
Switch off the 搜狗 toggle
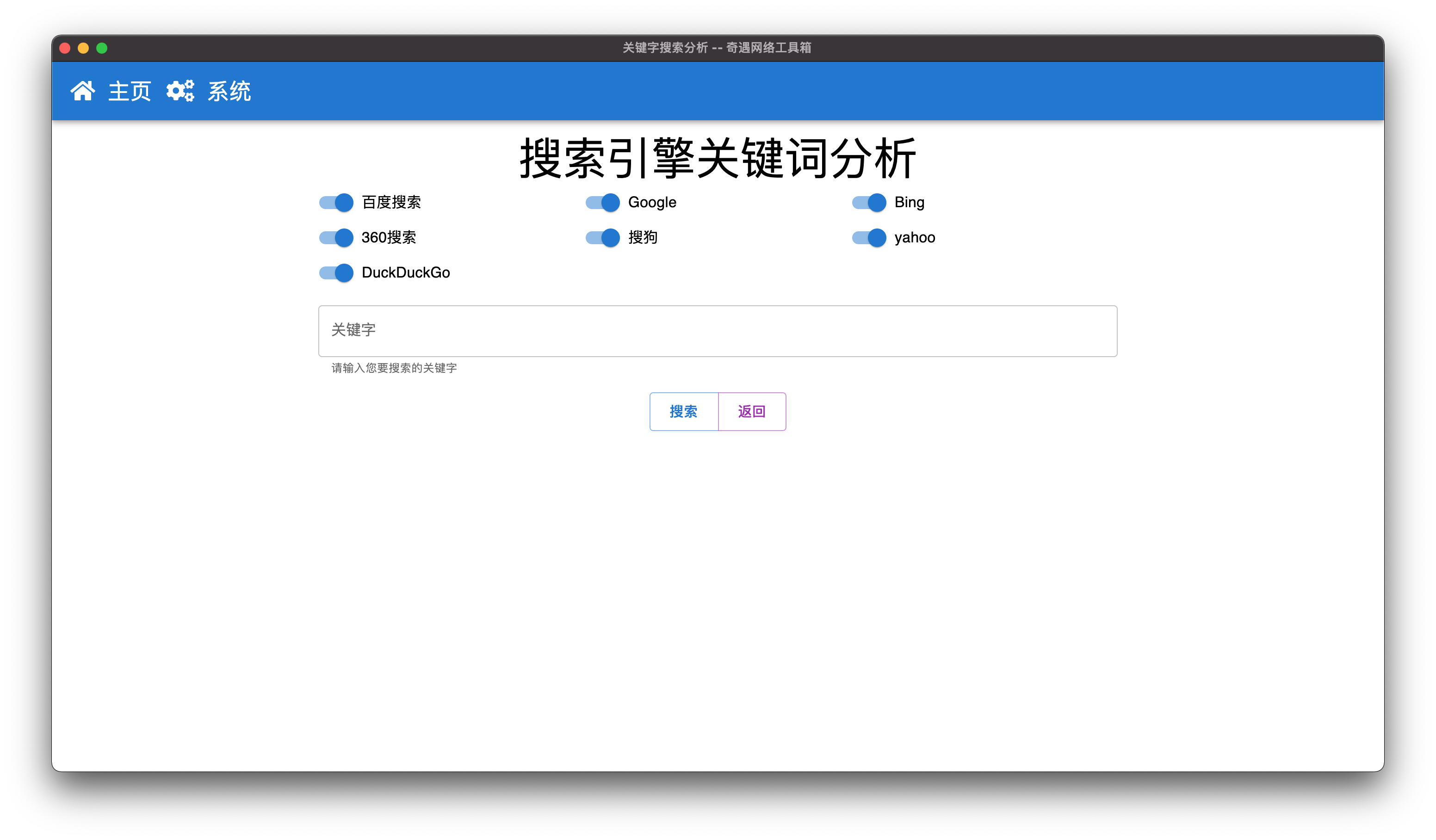602,238
